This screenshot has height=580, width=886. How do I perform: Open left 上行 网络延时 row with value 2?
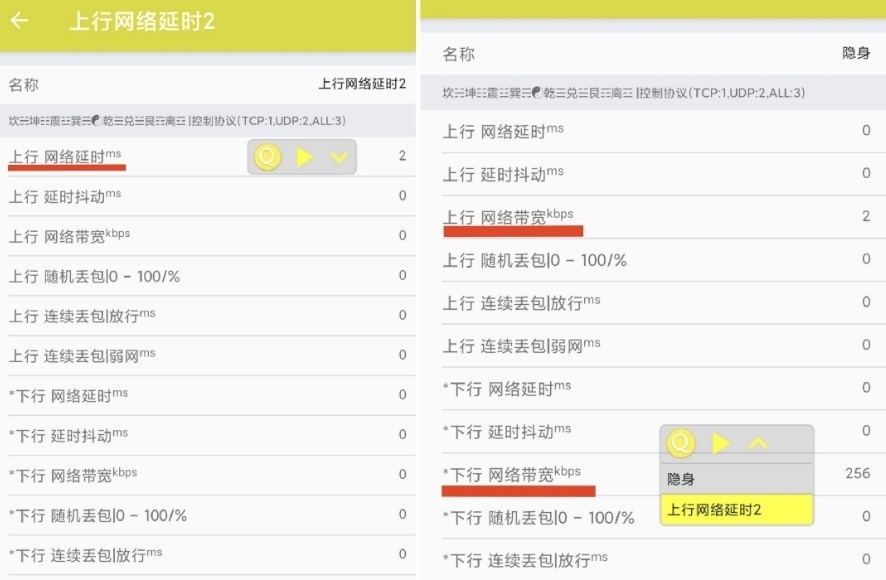(x=208, y=157)
